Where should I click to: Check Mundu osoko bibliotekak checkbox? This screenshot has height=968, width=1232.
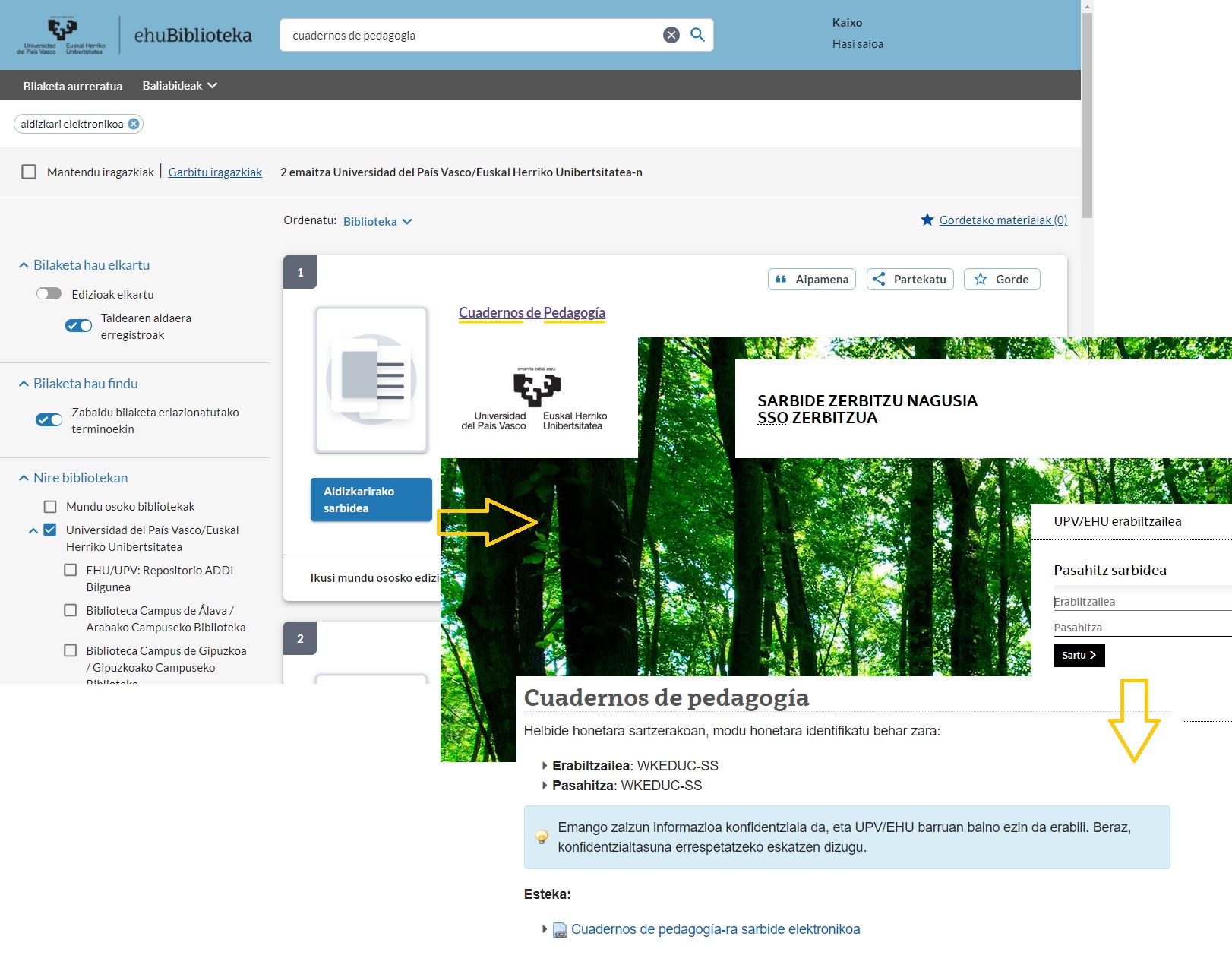[x=50, y=507]
